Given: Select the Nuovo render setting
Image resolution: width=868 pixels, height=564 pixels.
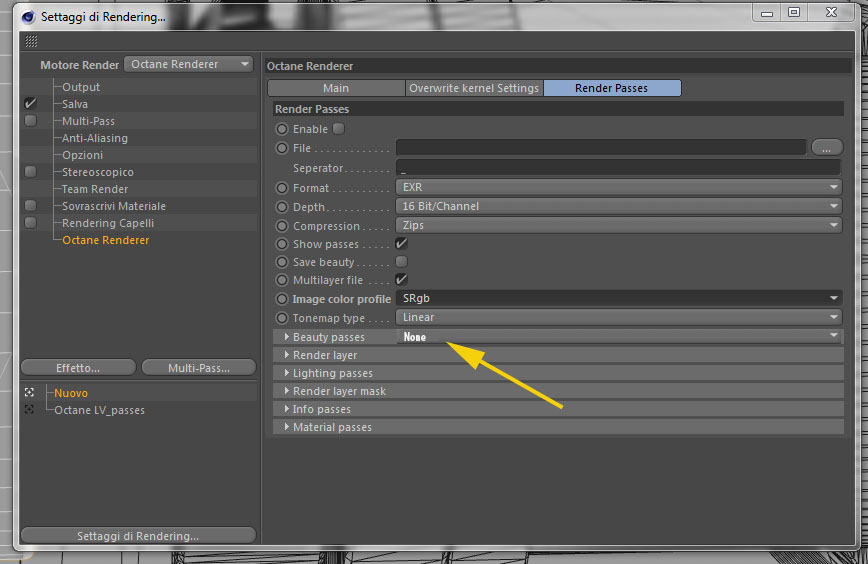Looking at the screenshot, I should (71, 393).
